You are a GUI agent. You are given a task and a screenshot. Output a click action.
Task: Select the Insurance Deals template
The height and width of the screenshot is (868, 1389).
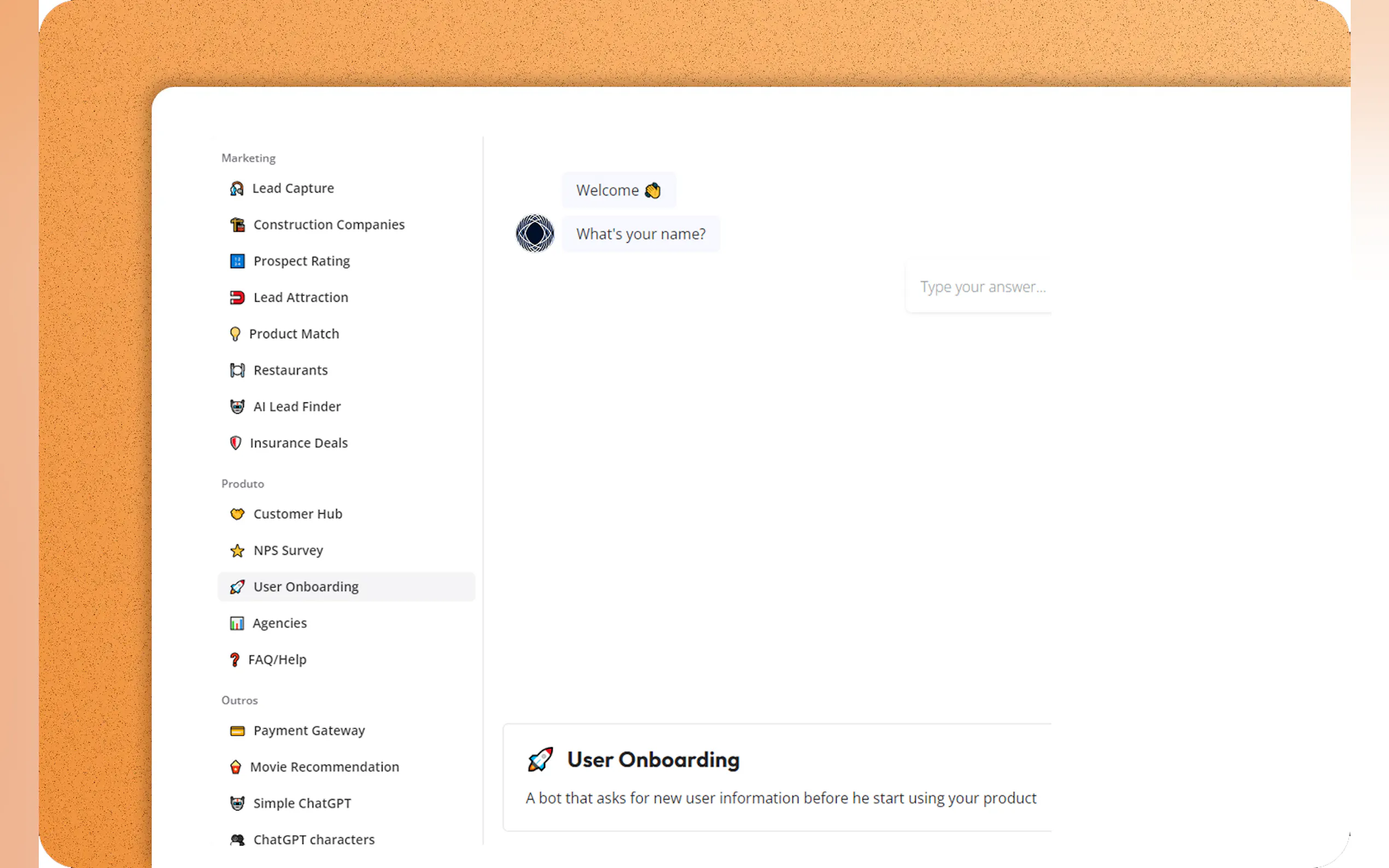298,443
